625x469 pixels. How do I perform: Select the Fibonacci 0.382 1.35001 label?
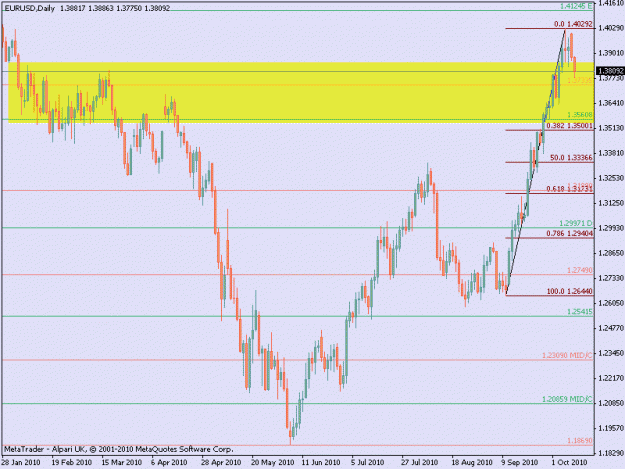[569, 126]
